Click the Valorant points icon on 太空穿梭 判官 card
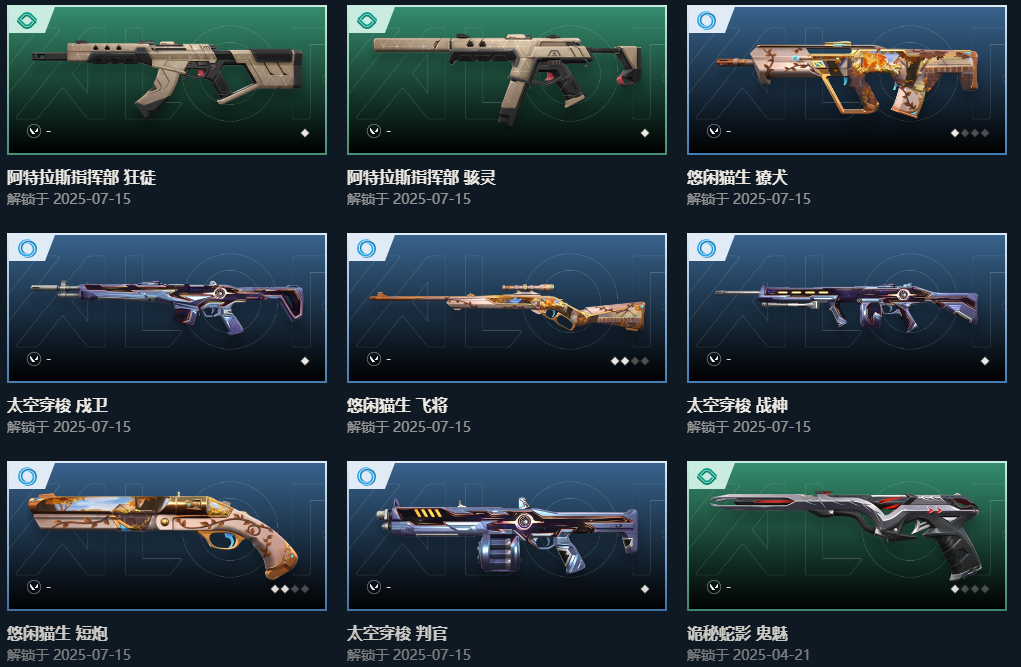Image resolution: width=1021 pixels, height=667 pixels. (x=374, y=587)
